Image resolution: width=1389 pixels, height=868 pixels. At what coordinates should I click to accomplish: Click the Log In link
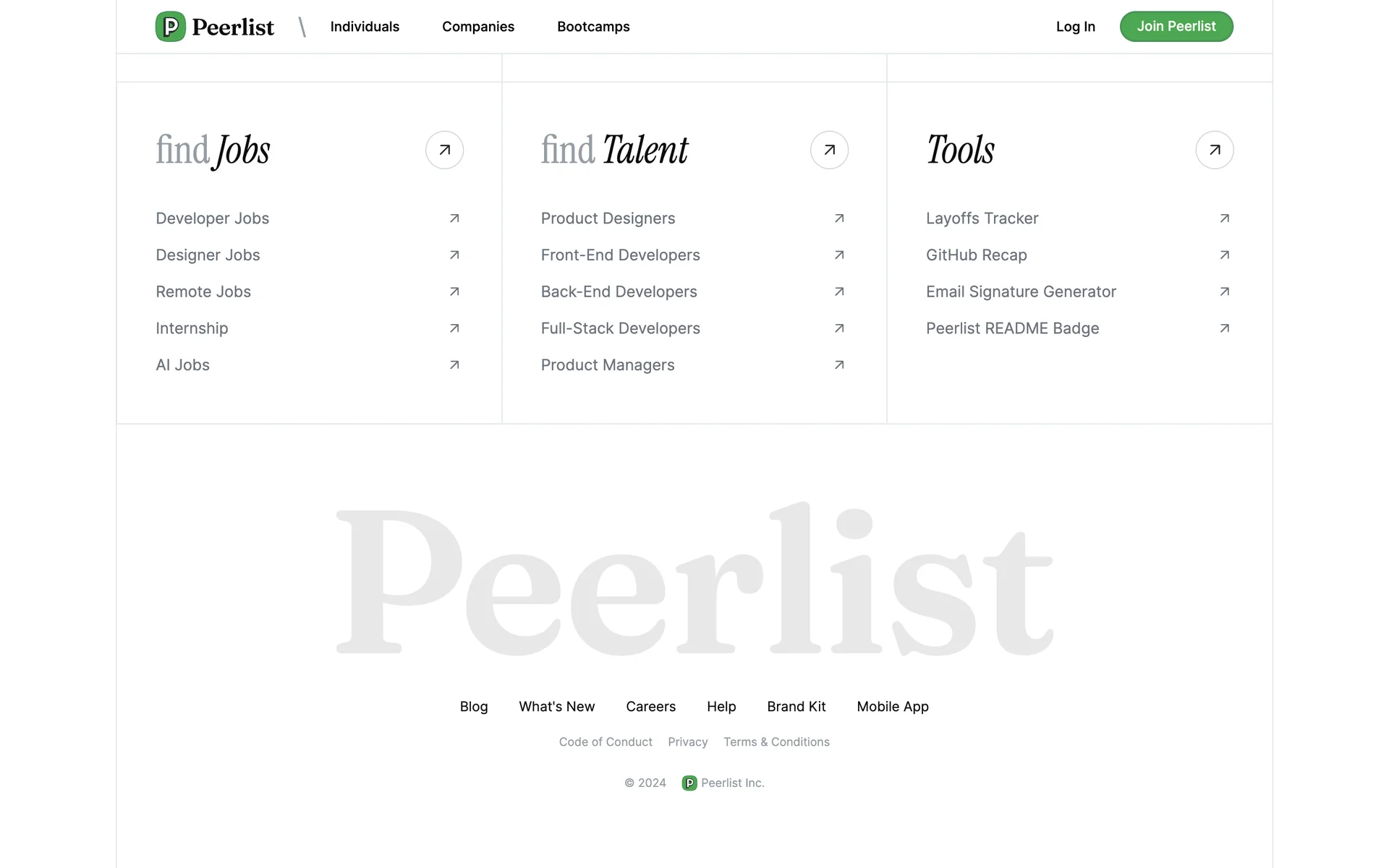(x=1075, y=27)
